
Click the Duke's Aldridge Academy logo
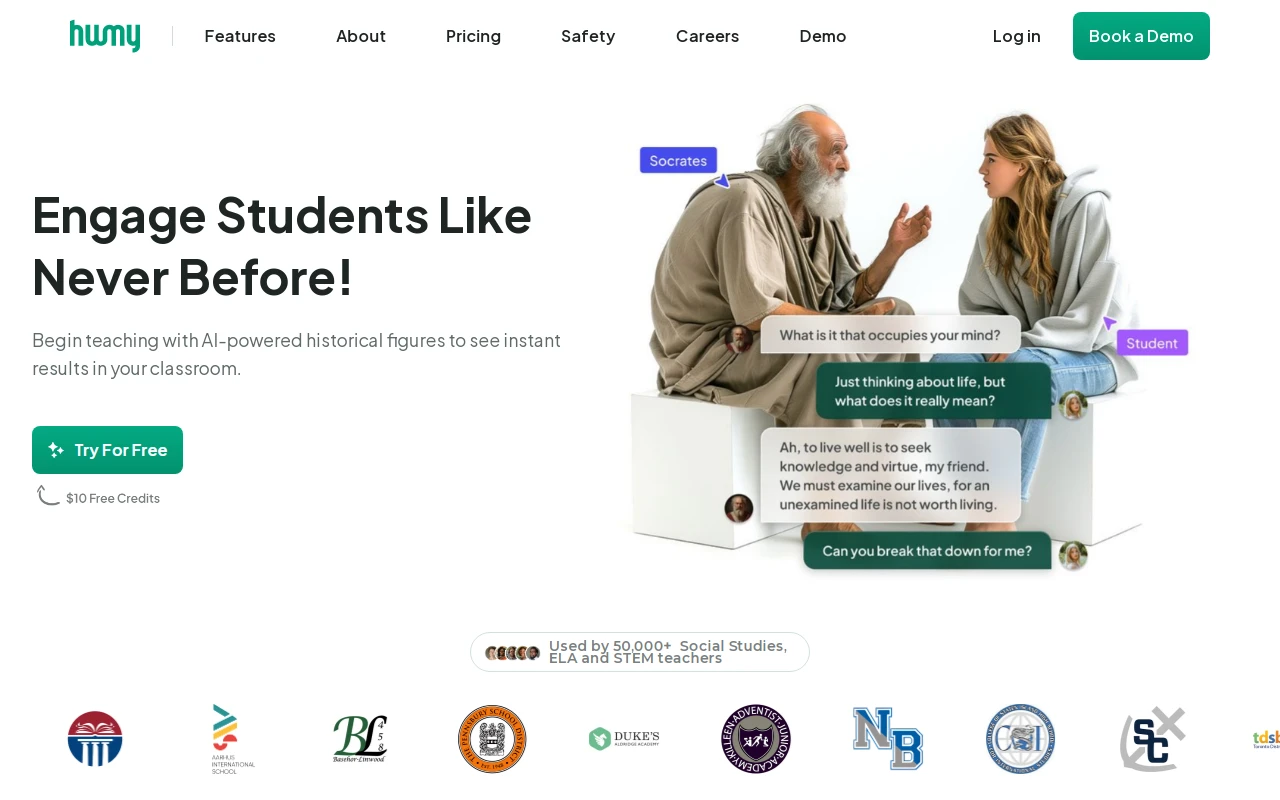624,739
